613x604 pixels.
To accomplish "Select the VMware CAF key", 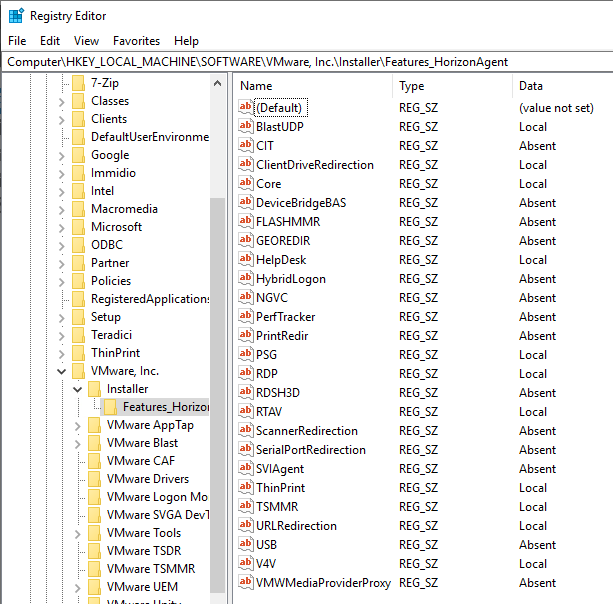I will pos(141,461).
